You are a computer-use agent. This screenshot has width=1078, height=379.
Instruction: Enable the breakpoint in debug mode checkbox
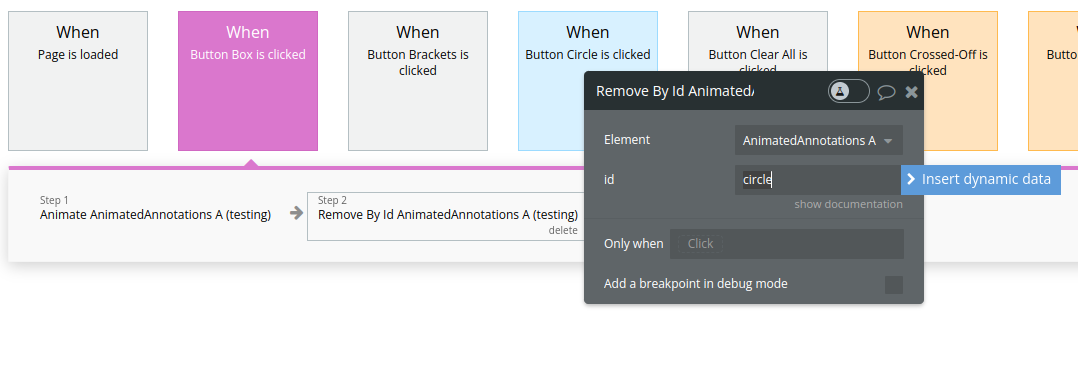pyautogui.click(x=894, y=285)
